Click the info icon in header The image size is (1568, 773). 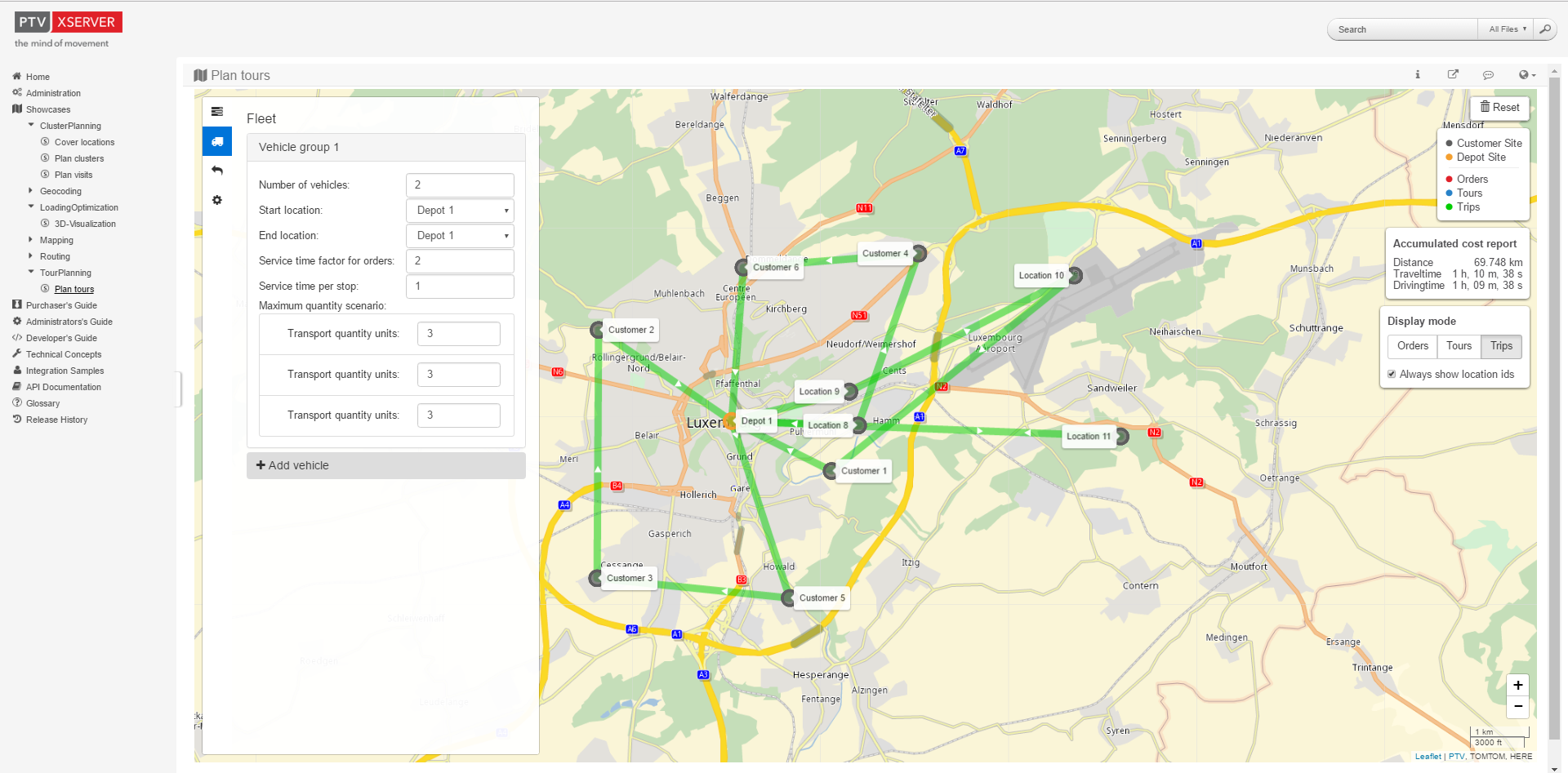pyautogui.click(x=1418, y=74)
